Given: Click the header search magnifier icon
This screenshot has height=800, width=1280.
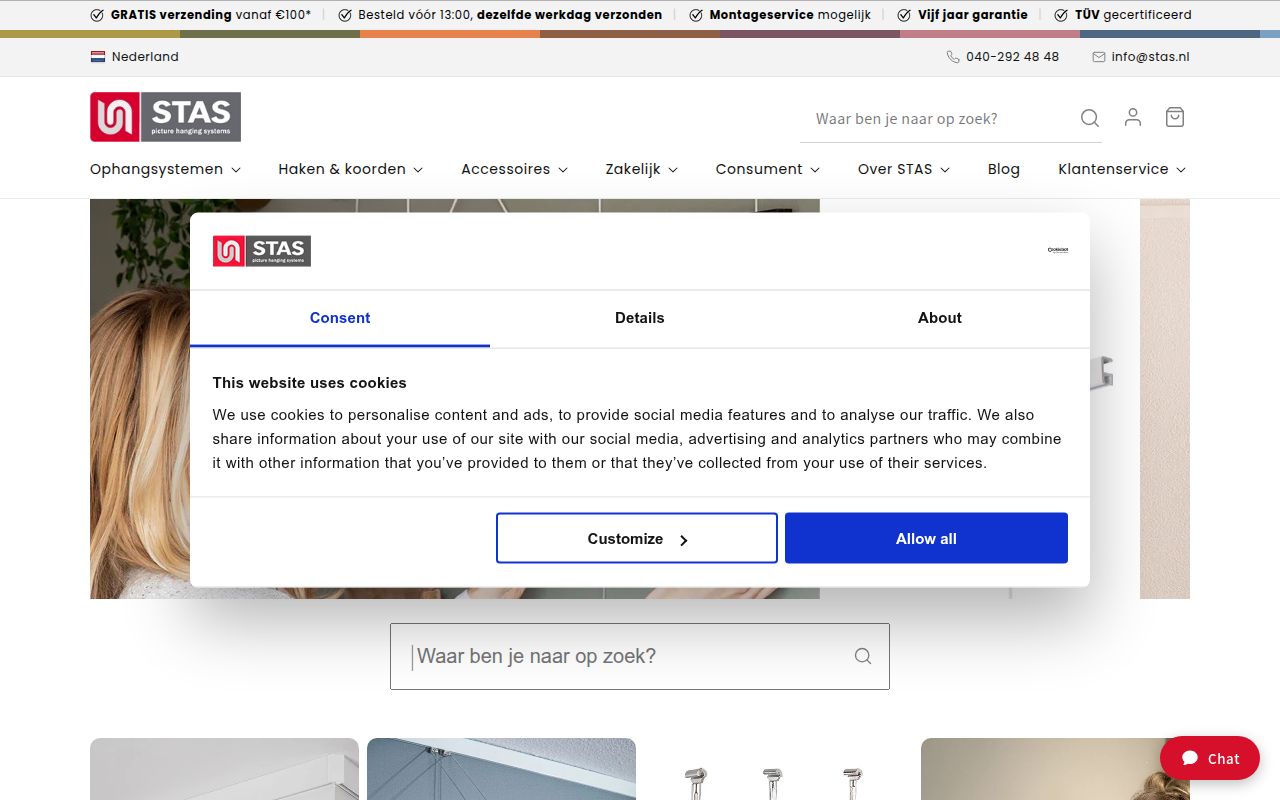Looking at the screenshot, I should click(1090, 118).
